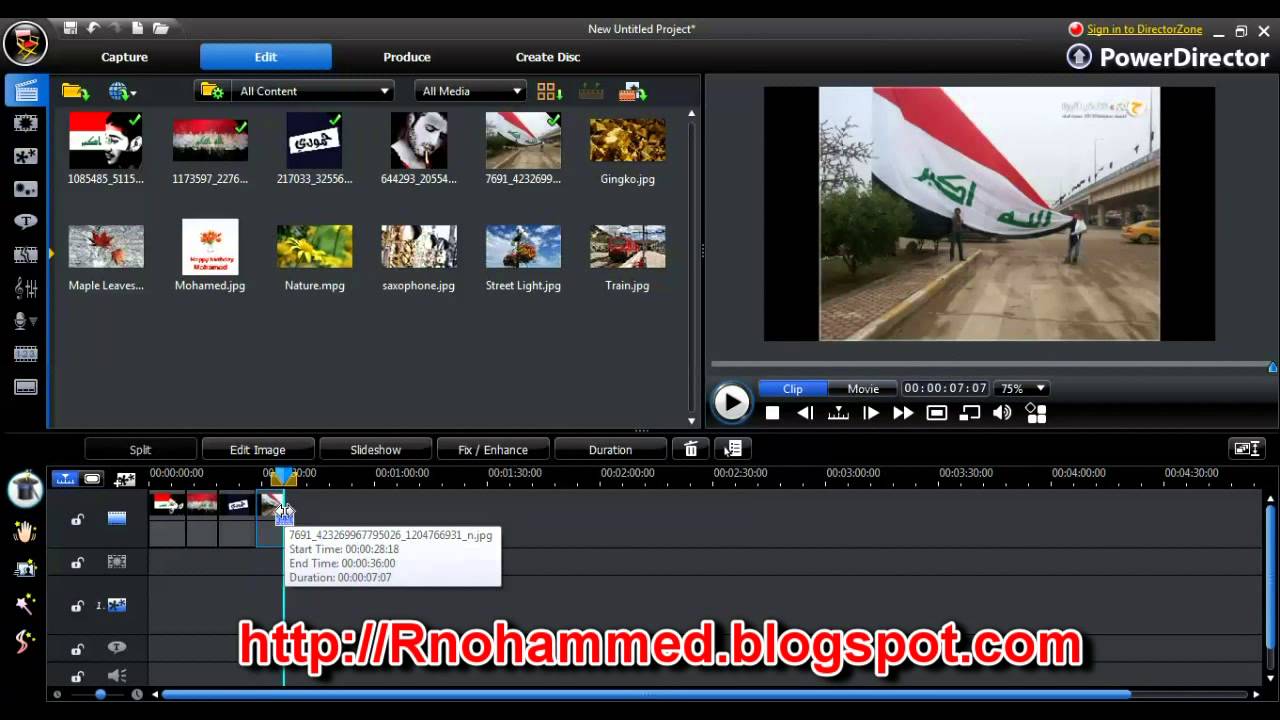Screen dimensions: 1280x720
Task: Switch to Storyboard view
Action: point(92,479)
